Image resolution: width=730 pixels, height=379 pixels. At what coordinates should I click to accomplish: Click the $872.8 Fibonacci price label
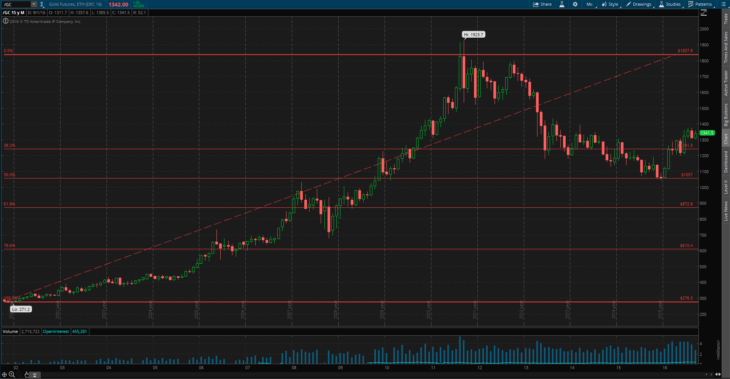[x=686, y=204]
